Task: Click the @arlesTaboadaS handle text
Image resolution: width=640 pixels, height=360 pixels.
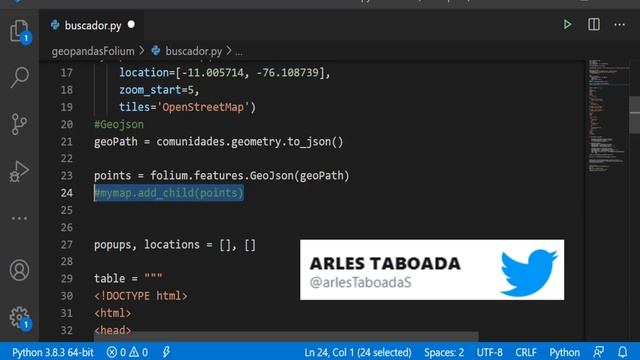Action: click(x=360, y=282)
